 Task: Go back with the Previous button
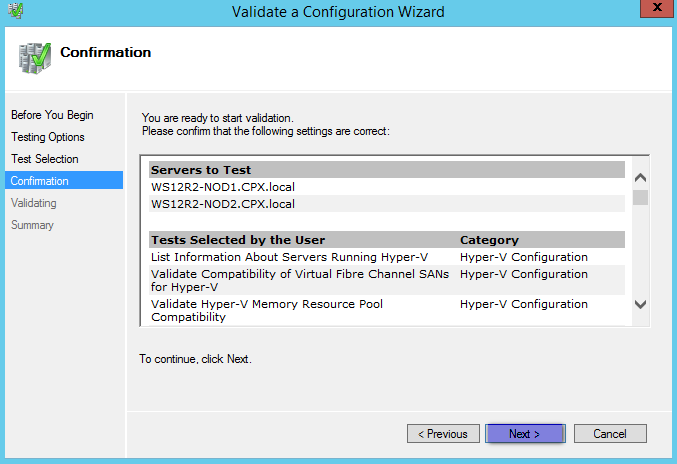click(x=443, y=433)
